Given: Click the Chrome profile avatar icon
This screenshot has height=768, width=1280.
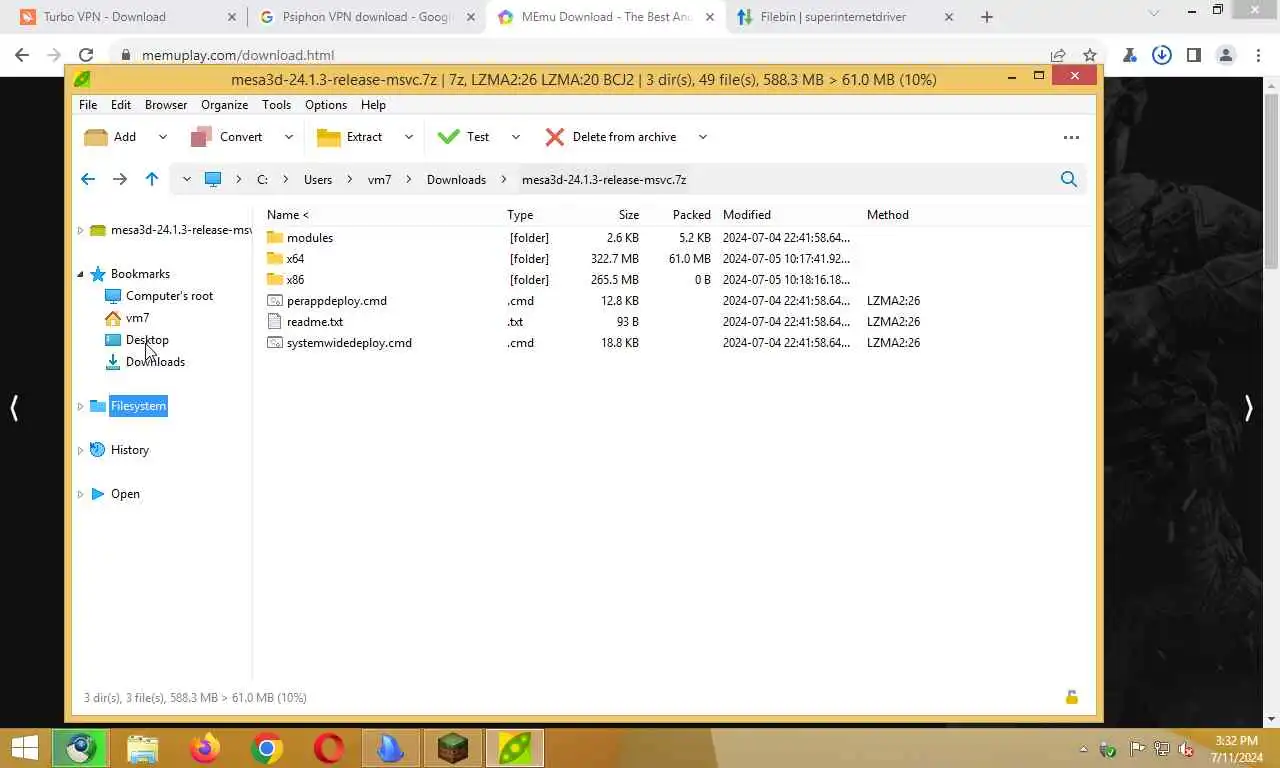Looking at the screenshot, I should pos(1225,55).
